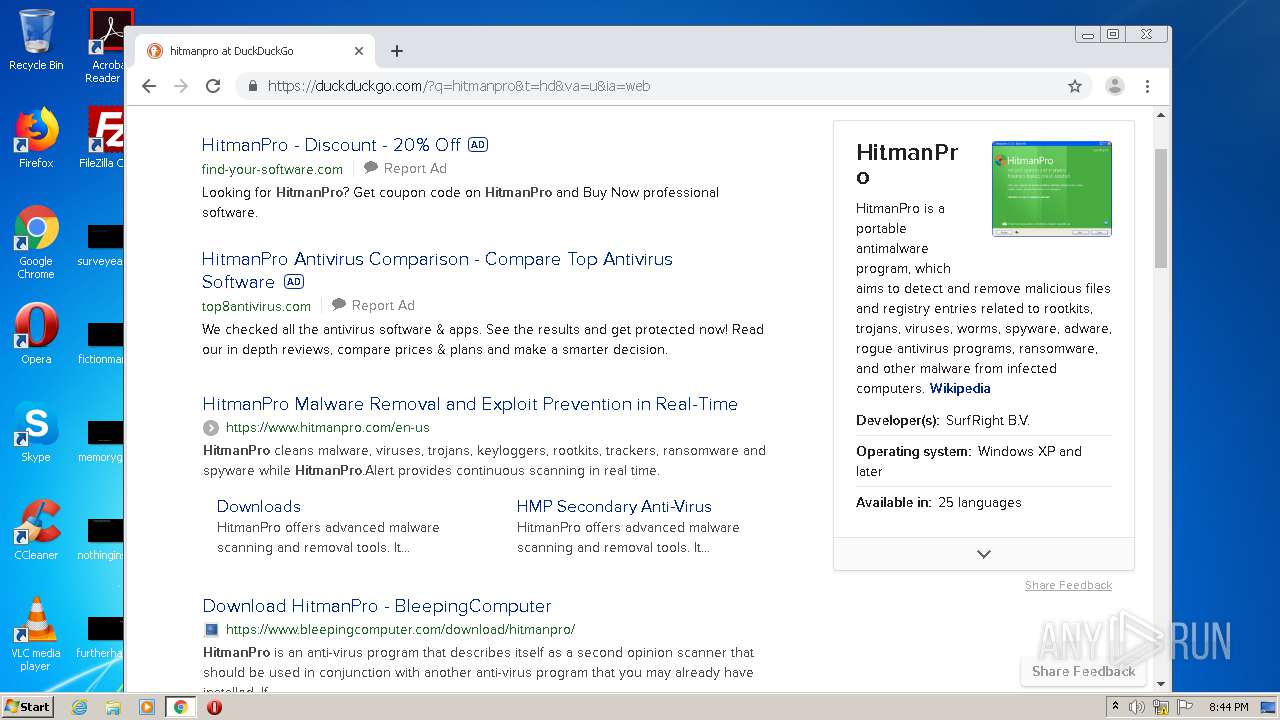The width and height of the screenshot is (1280, 720).
Task: Open Download HitmanPro - BleepingComputer result
Action: [x=377, y=606]
